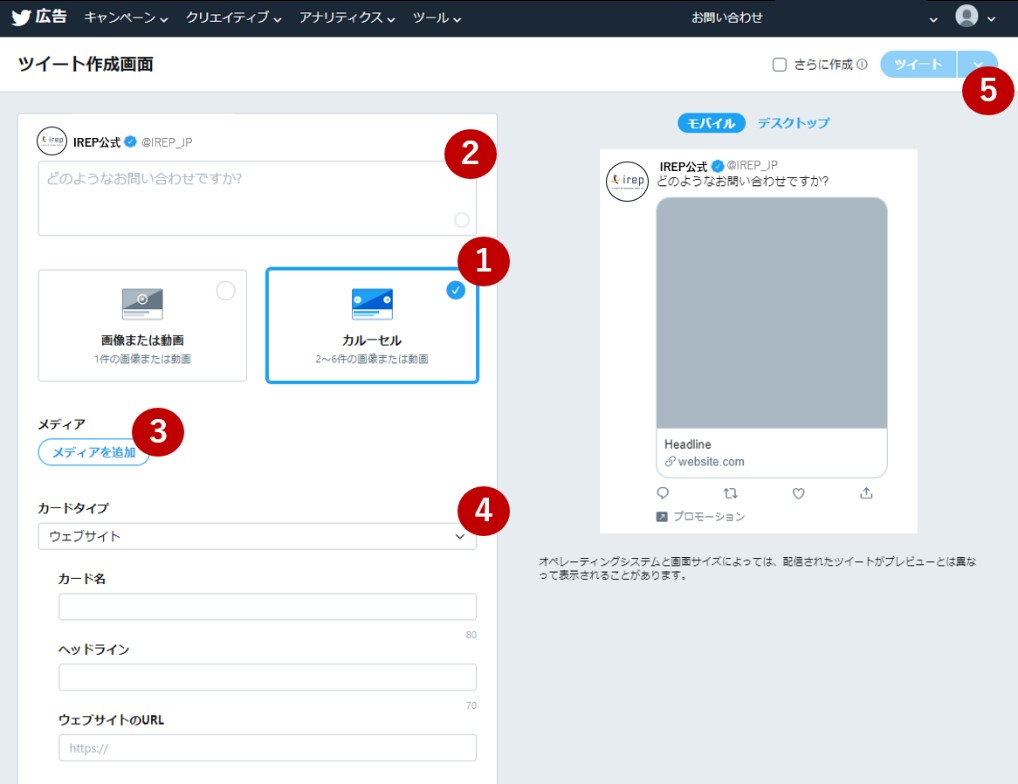Expand the arrow next to ツイート button
Viewport: 1018px width, 784px height.
tap(977, 65)
